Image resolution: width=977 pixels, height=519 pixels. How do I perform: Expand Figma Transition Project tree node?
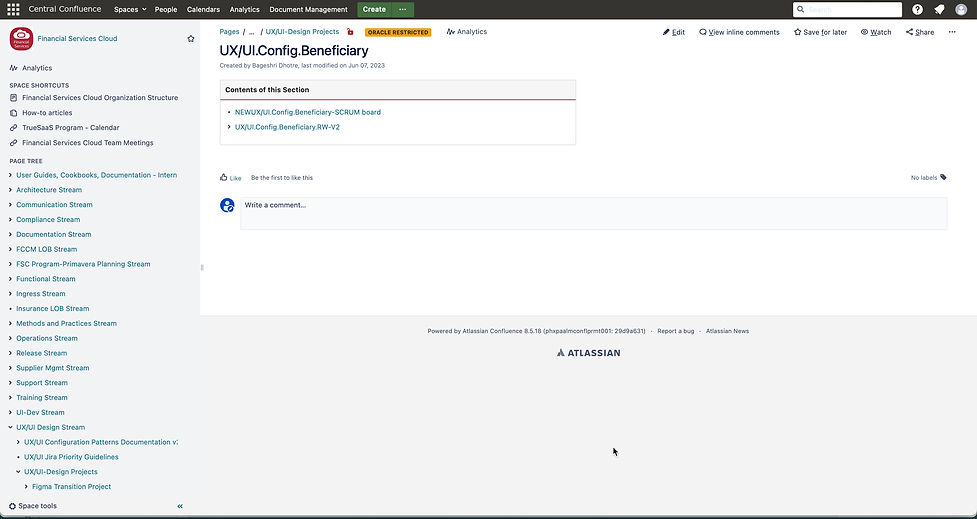click(x=26, y=487)
